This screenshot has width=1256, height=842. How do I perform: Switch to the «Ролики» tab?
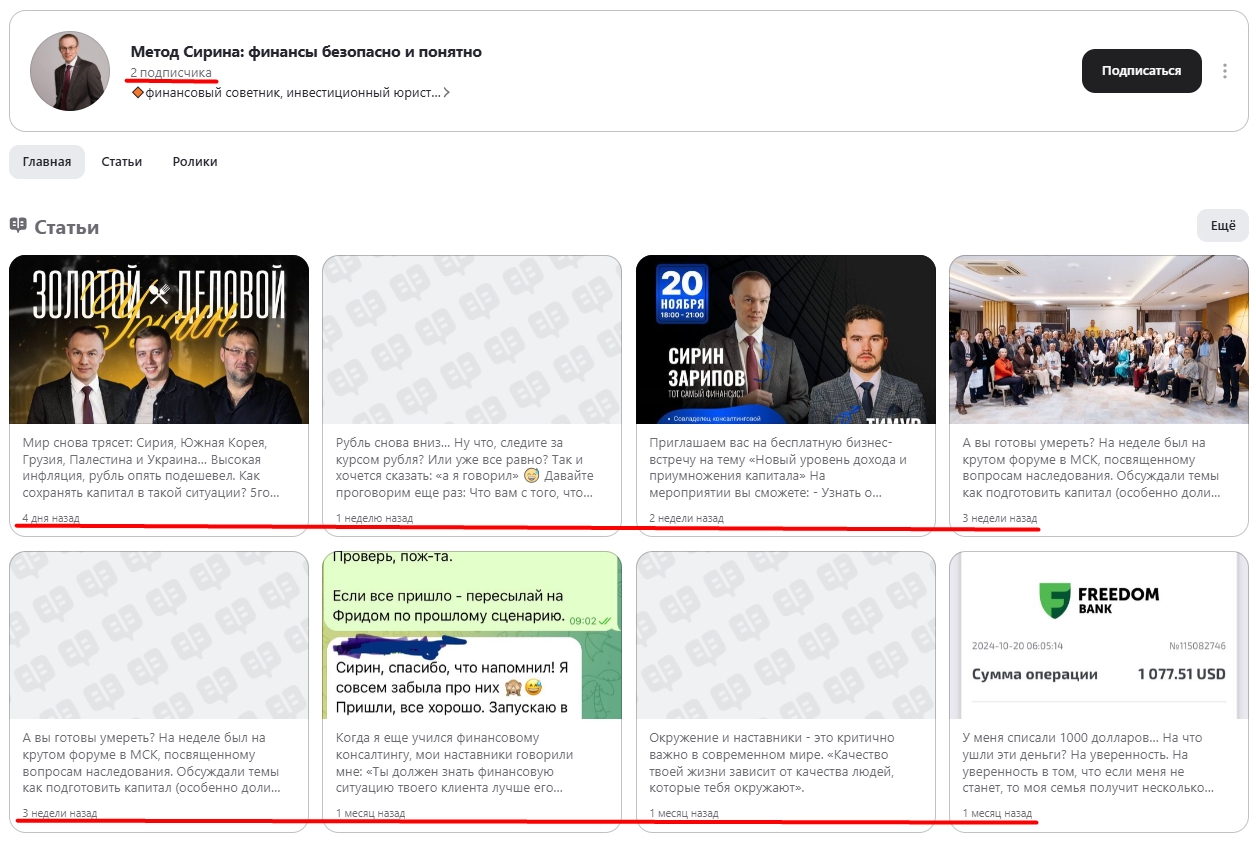(x=195, y=161)
